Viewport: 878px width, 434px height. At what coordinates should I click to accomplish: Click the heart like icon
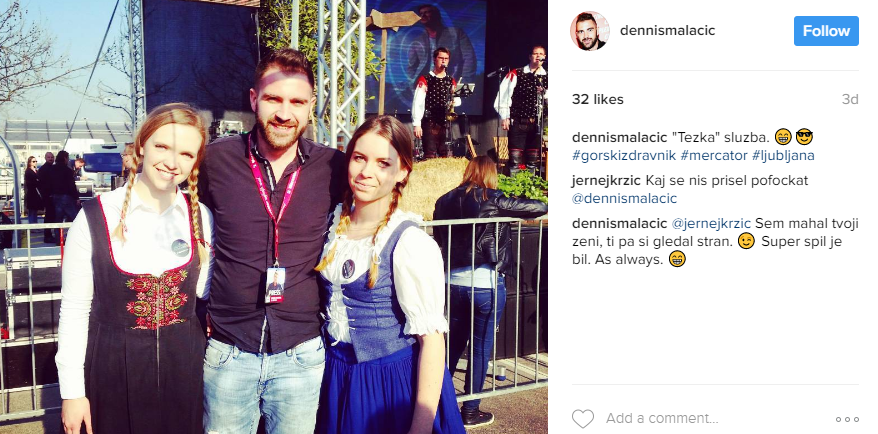pyautogui.click(x=582, y=418)
